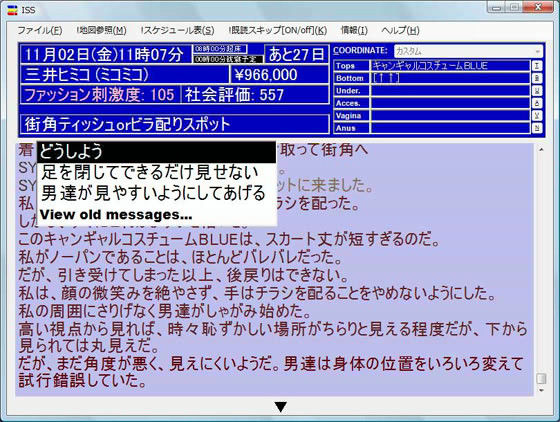Click the last line 試行錯誤していた。
Image resolution: width=560 pixels, height=422 pixels.
[83, 380]
